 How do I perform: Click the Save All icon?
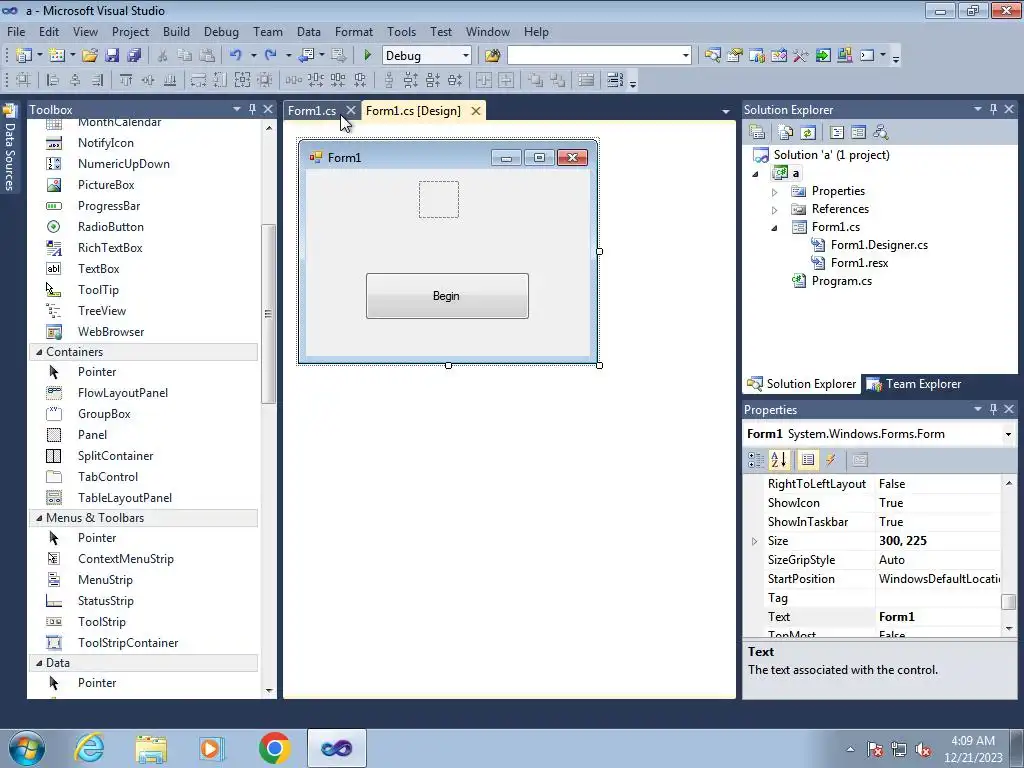pos(134,56)
